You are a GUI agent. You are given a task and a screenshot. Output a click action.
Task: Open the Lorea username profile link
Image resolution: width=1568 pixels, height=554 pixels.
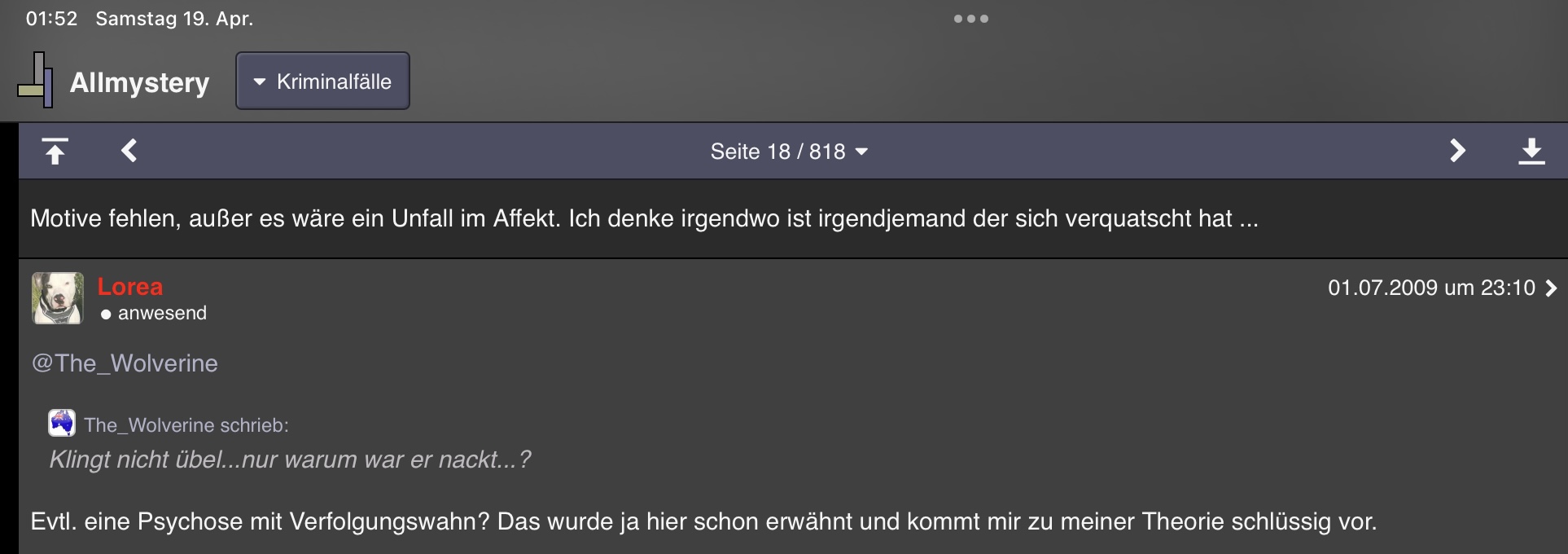click(130, 287)
